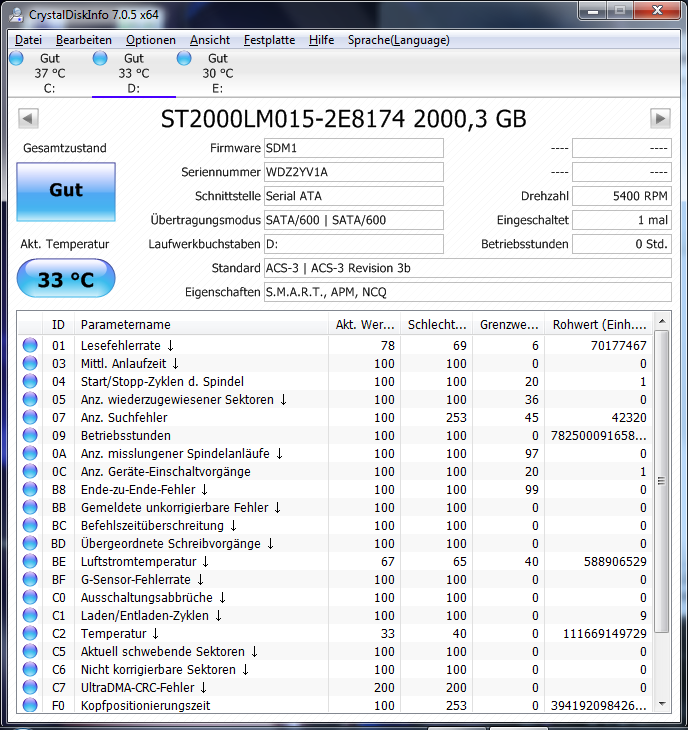Click status orb of Befehlszeitüberschreitung row
The width and height of the screenshot is (688, 730).
click(x=30, y=525)
